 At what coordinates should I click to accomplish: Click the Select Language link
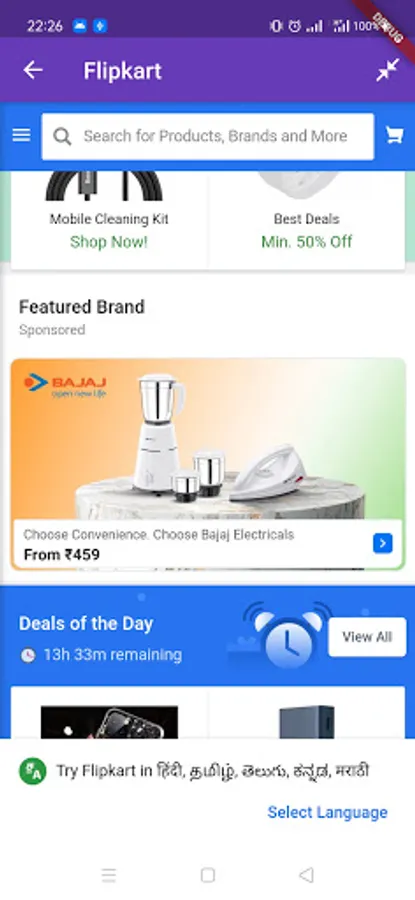click(327, 812)
